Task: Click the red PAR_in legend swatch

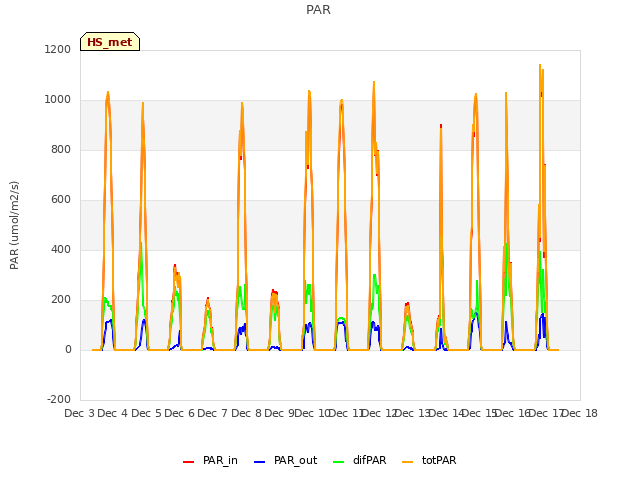Action: point(189,462)
